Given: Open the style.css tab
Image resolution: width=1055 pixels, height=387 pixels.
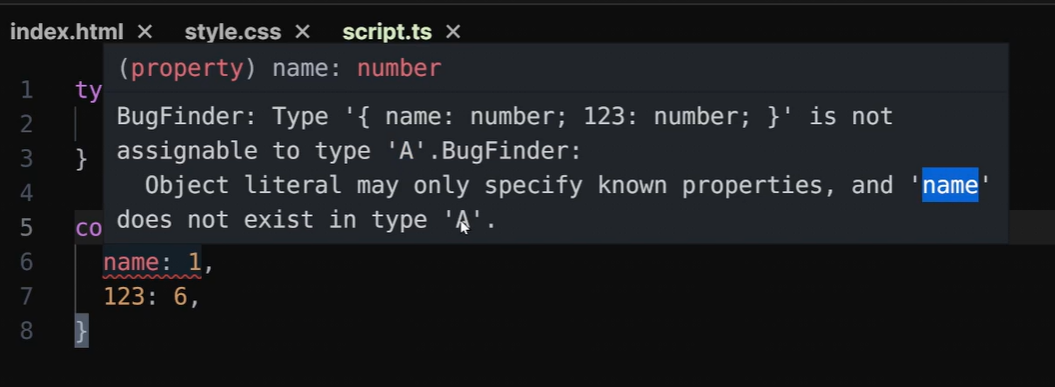Looking at the screenshot, I should point(233,32).
